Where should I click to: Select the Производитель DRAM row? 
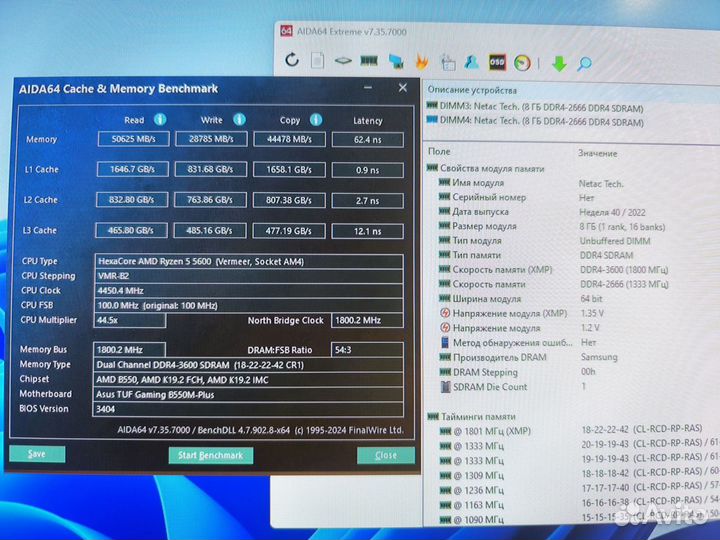click(x=529, y=357)
